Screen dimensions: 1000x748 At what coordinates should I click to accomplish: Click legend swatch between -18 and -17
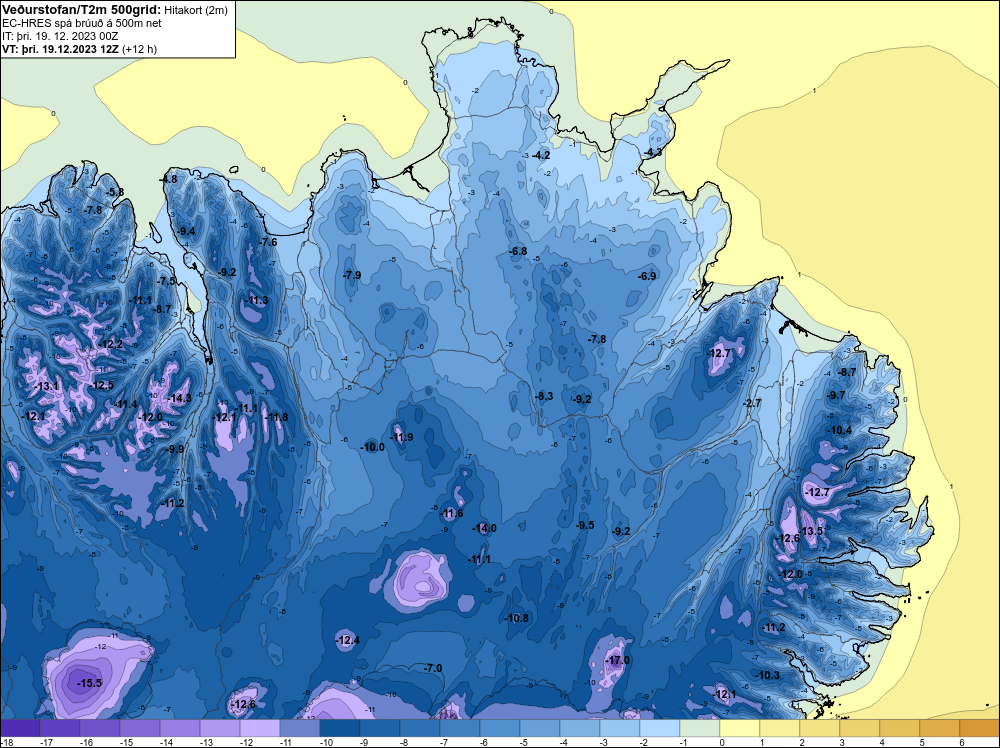(20, 728)
